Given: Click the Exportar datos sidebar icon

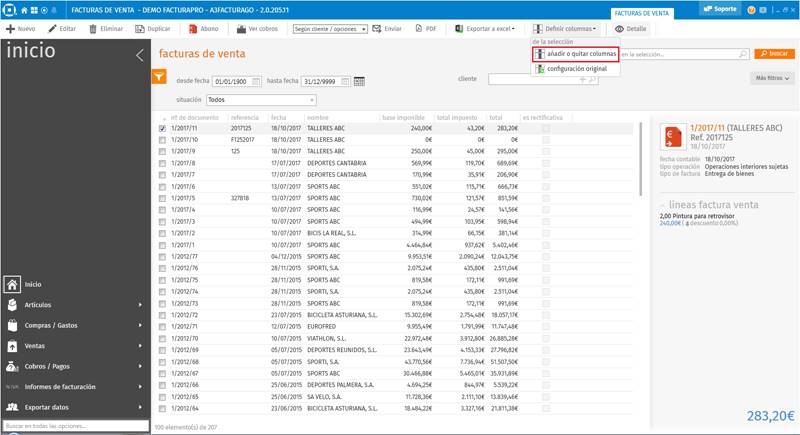Looking at the screenshot, I should [x=12, y=407].
